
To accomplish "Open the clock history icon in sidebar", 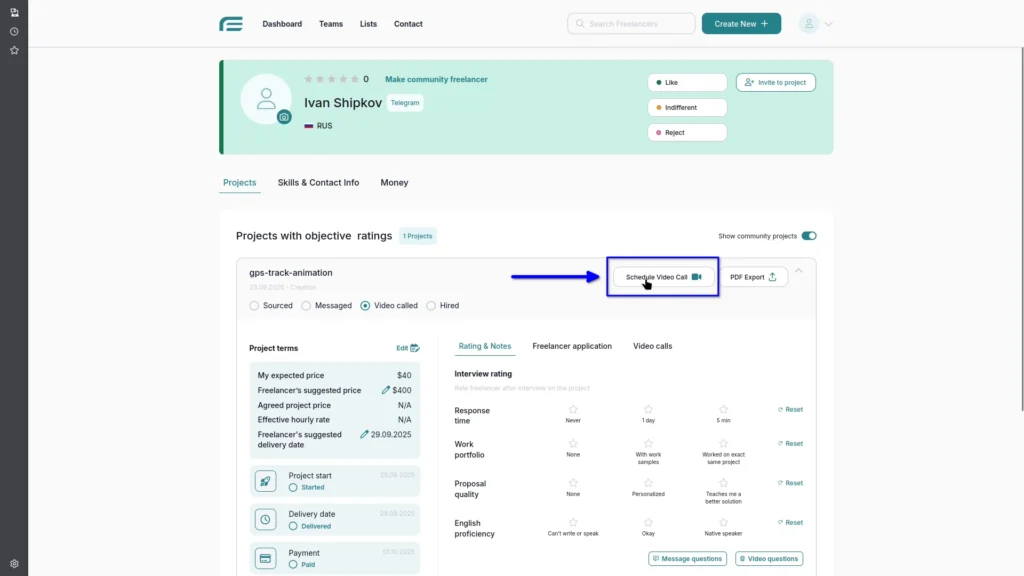I will [14, 31].
